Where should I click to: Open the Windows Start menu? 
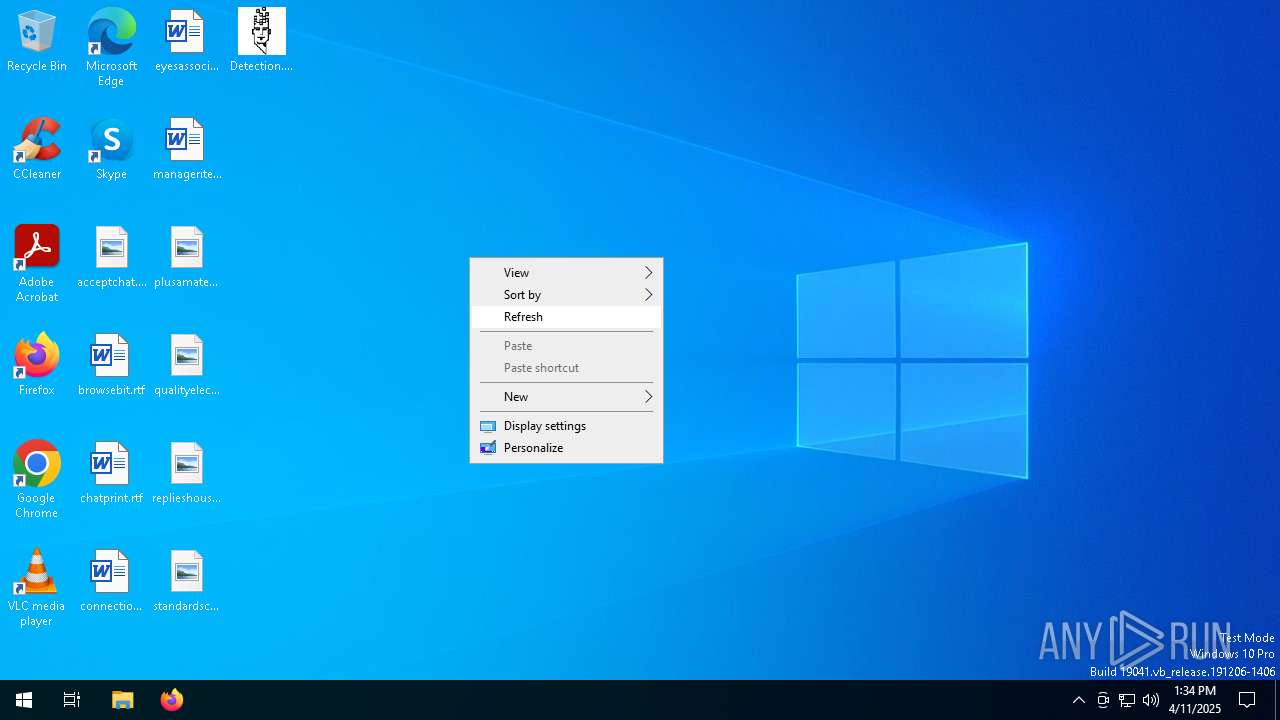[x=24, y=700]
